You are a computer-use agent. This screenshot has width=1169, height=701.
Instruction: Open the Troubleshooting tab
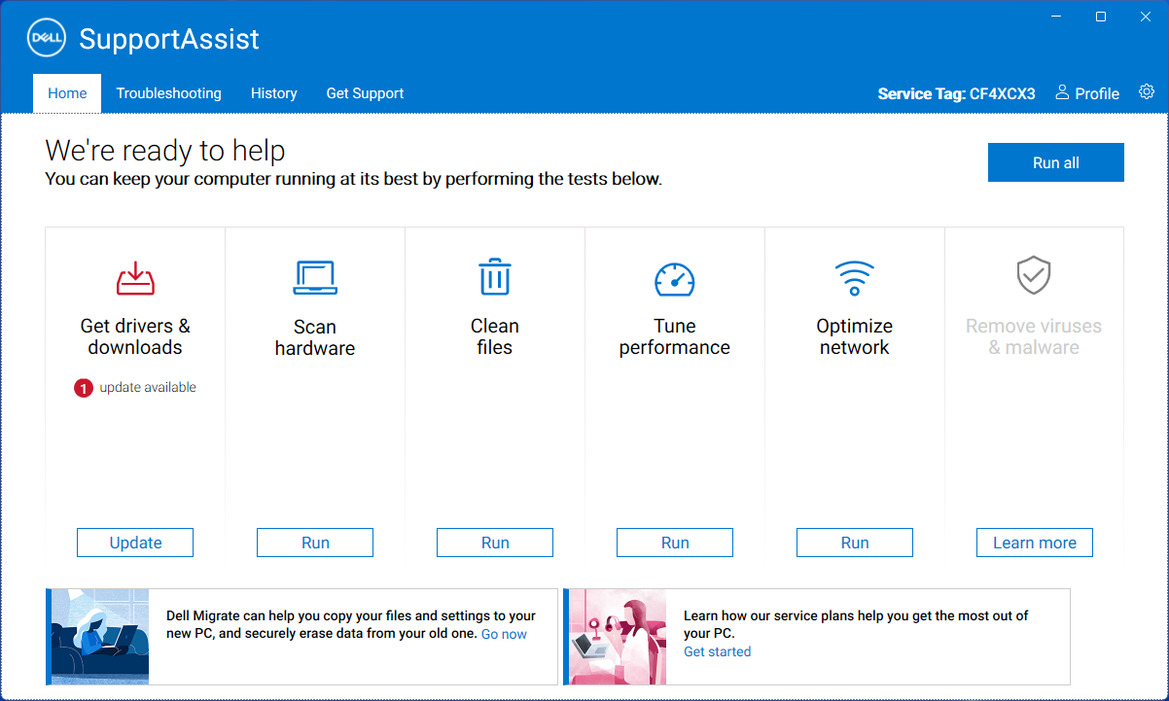pyautogui.click(x=168, y=93)
